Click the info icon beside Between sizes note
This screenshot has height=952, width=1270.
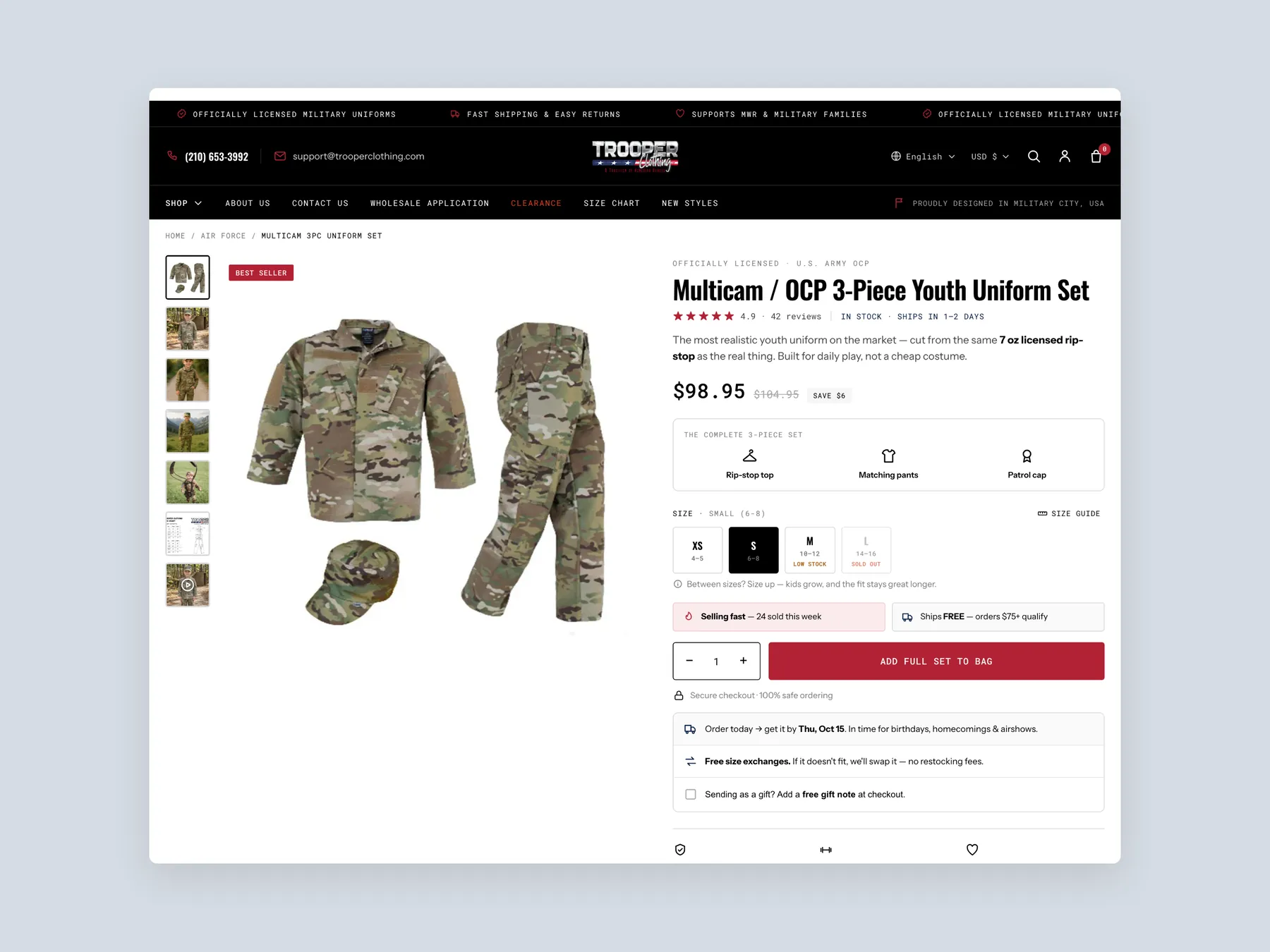point(677,584)
